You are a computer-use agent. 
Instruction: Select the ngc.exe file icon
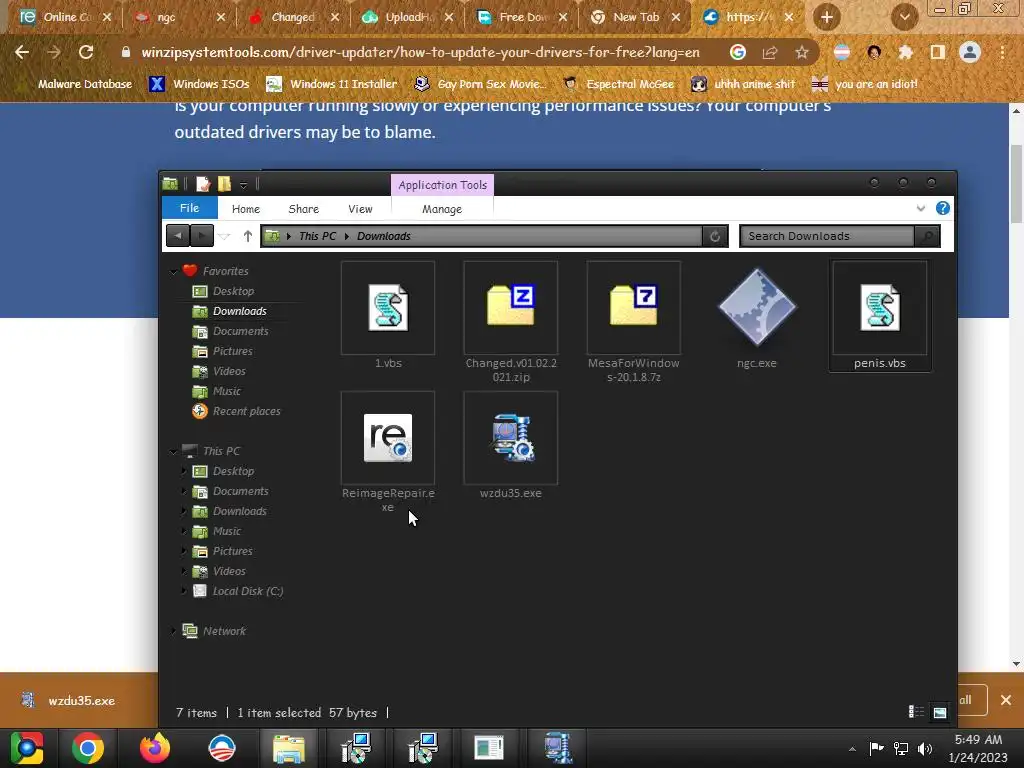coord(757,307)
